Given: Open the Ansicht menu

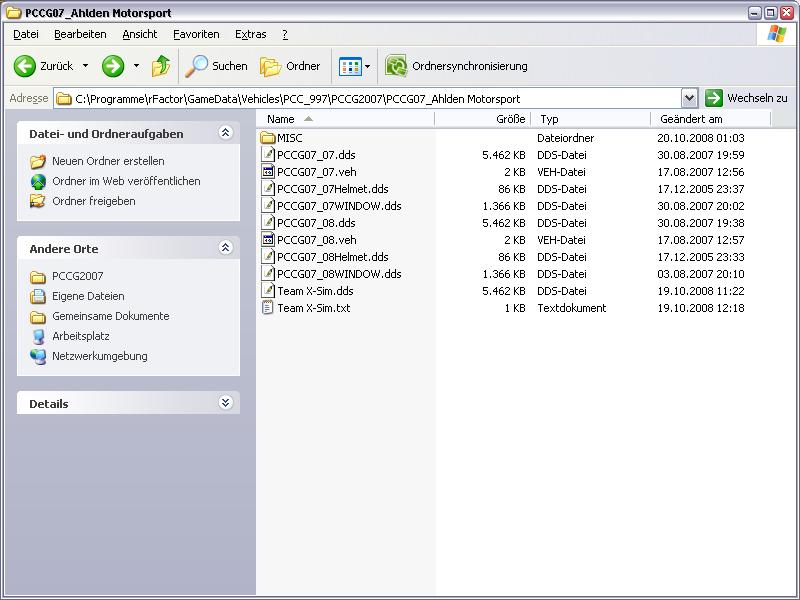Looking at the screenshot, I should coord(140,34).
